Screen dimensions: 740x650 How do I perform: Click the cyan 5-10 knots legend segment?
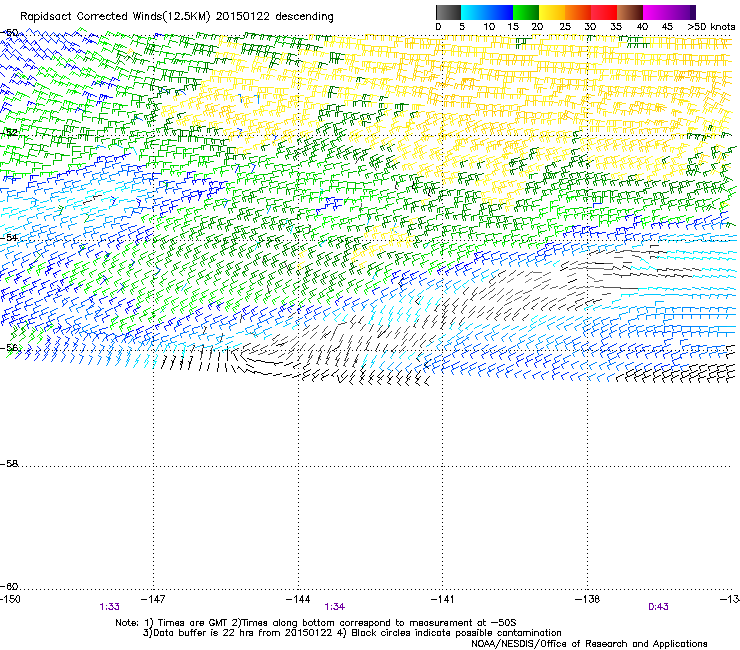474,12
